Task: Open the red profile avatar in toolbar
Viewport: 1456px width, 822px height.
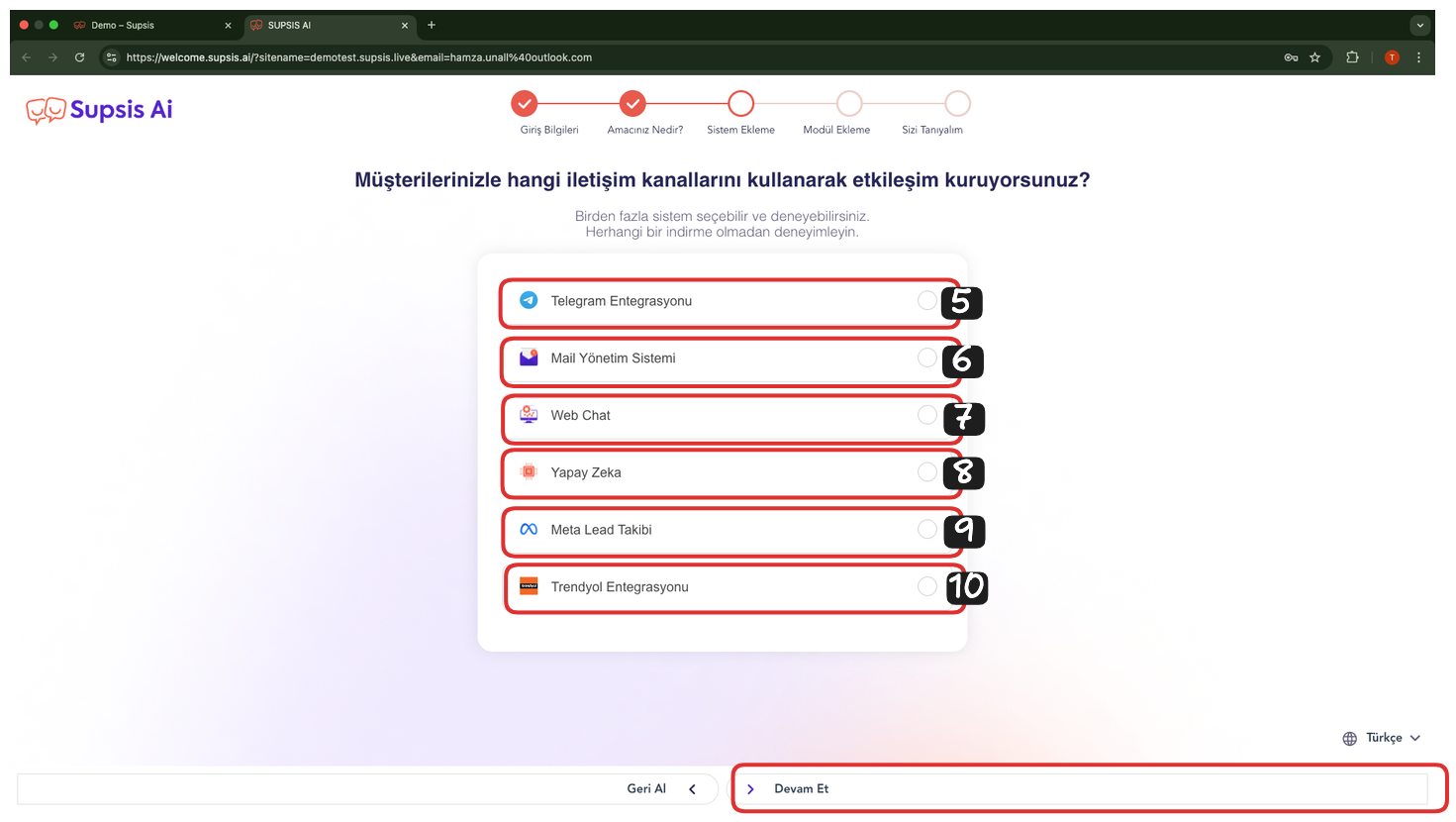Action: tap(1392, 57)
